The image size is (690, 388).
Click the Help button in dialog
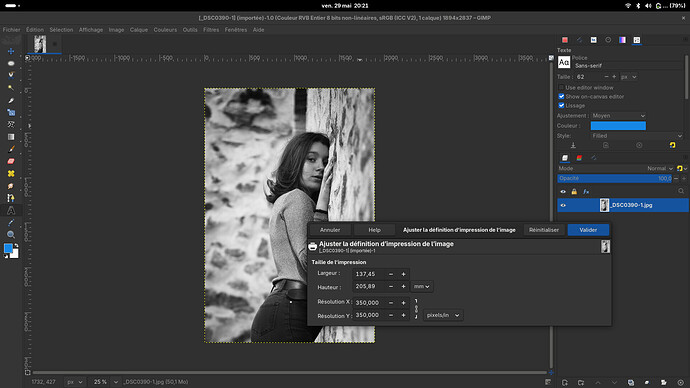click(374, 230)
